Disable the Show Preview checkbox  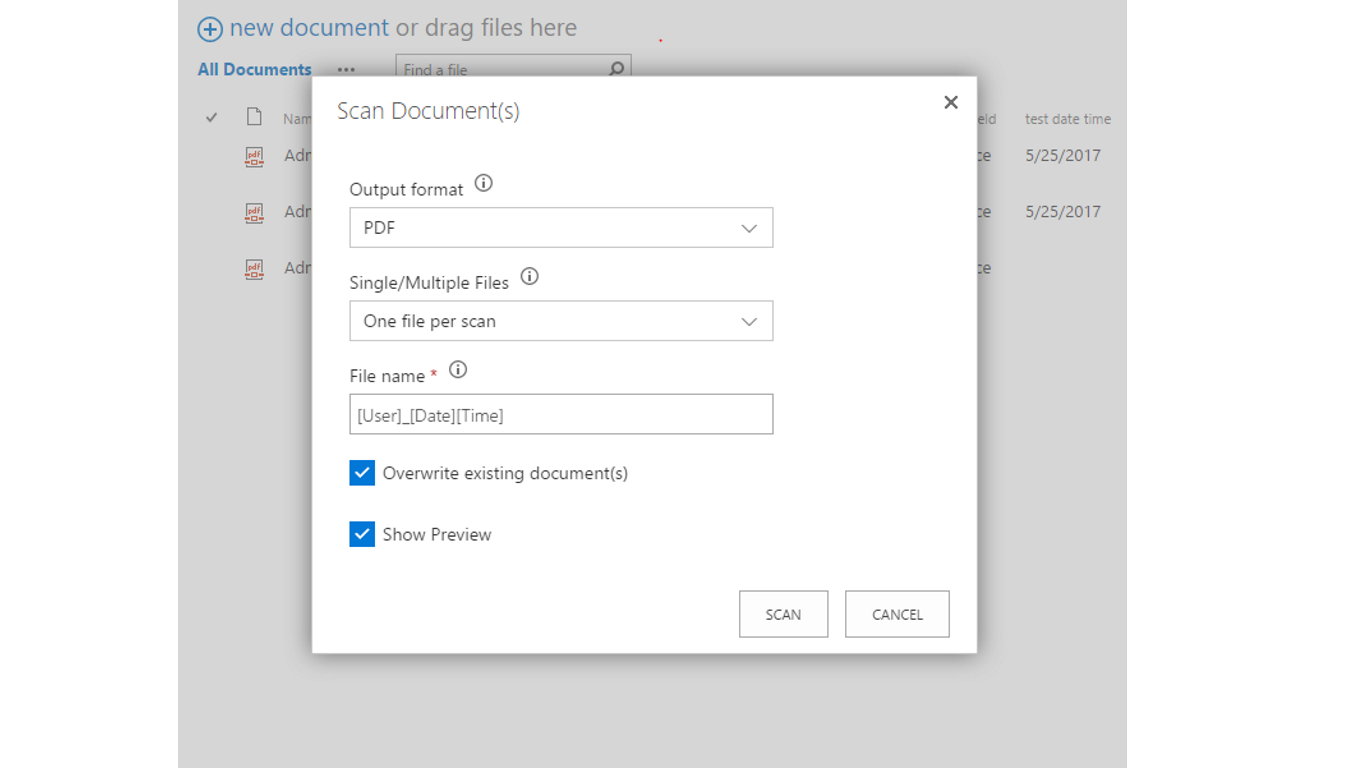pos(362,534)
